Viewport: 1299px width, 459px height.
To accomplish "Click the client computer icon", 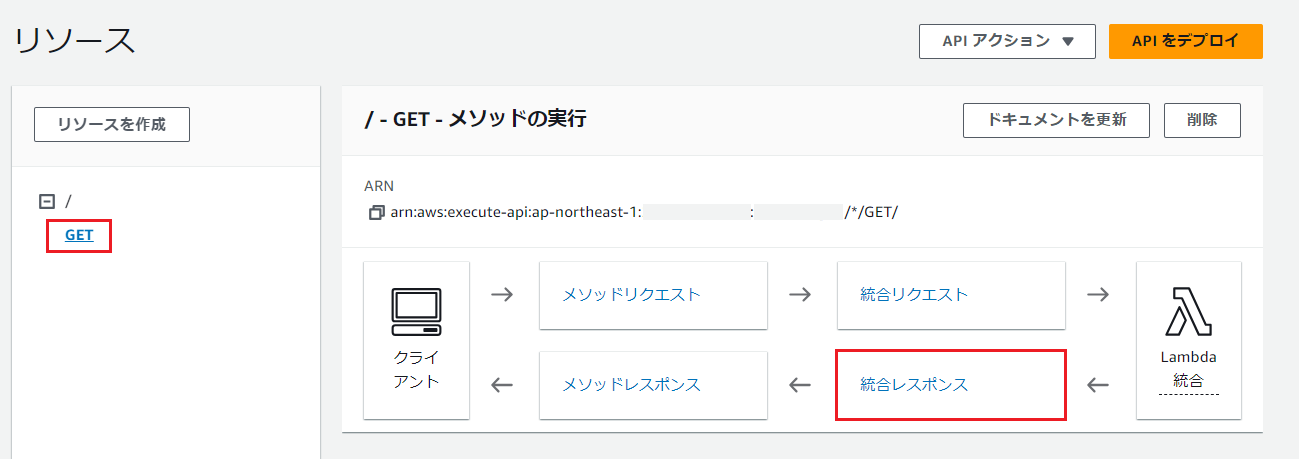I will [416, 311].
